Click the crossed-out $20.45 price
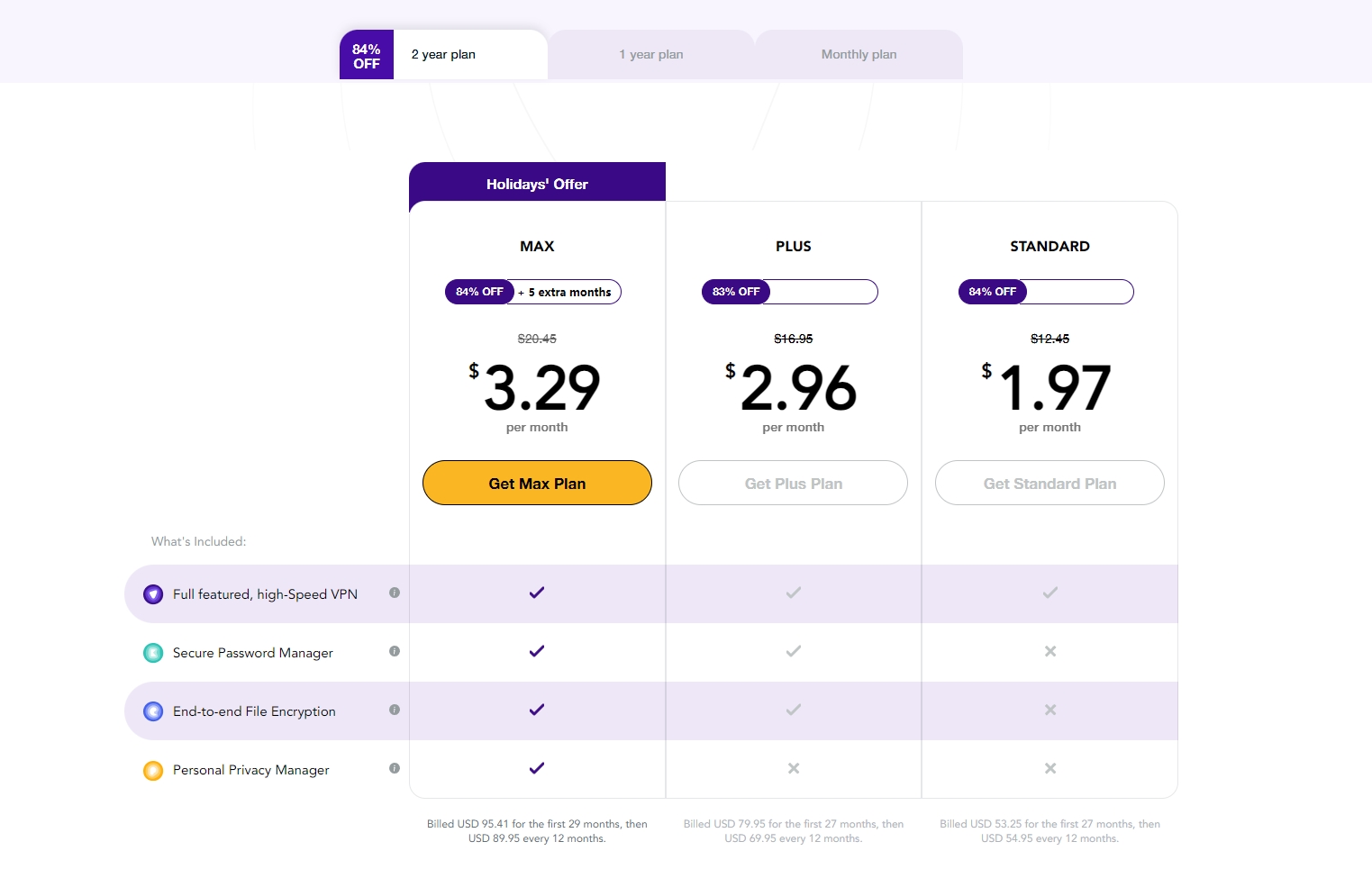Screen dimensions: 1372x878 [x=537, y=339]
